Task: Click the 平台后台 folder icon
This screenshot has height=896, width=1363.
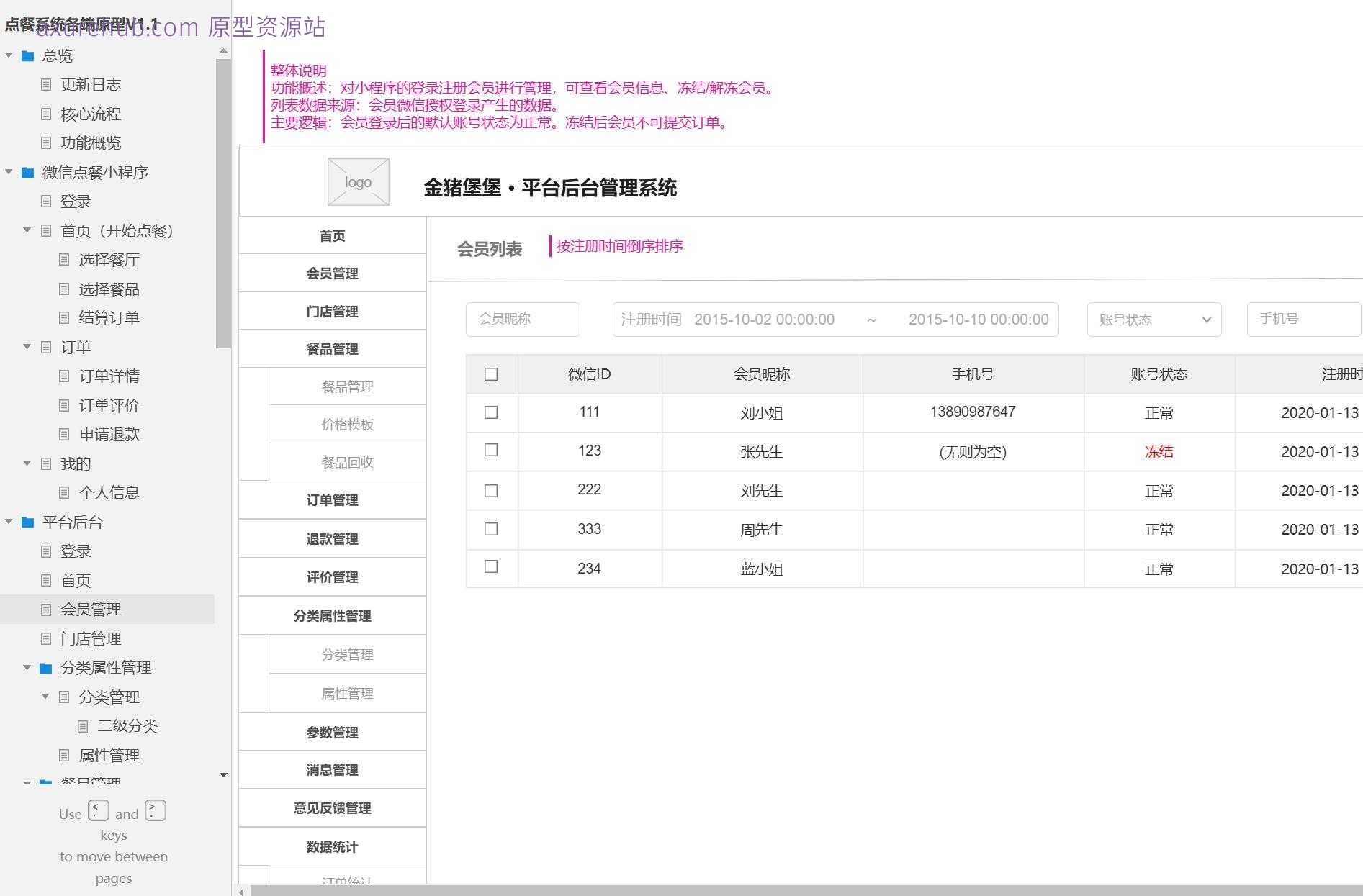Action: pyautogui.click(x=28, y=522)
